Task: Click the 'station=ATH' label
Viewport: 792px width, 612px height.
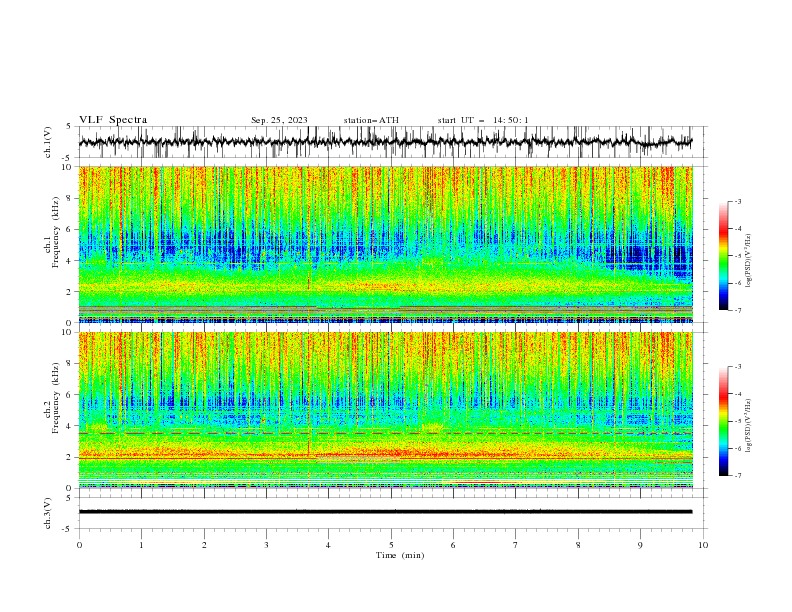Action: coord(371,120)
